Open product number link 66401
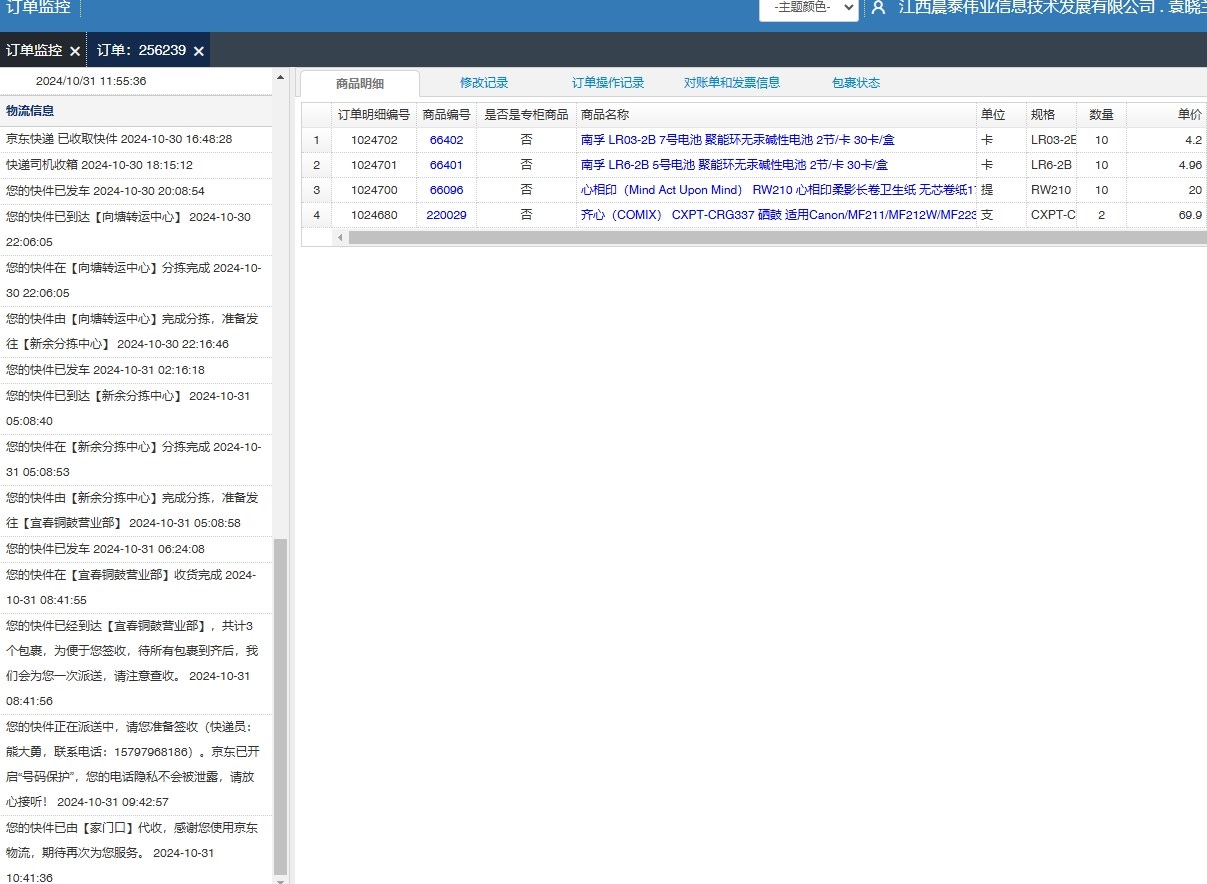Image resolution: width=1207 pixels, height=884 pixels. point(446,165)
